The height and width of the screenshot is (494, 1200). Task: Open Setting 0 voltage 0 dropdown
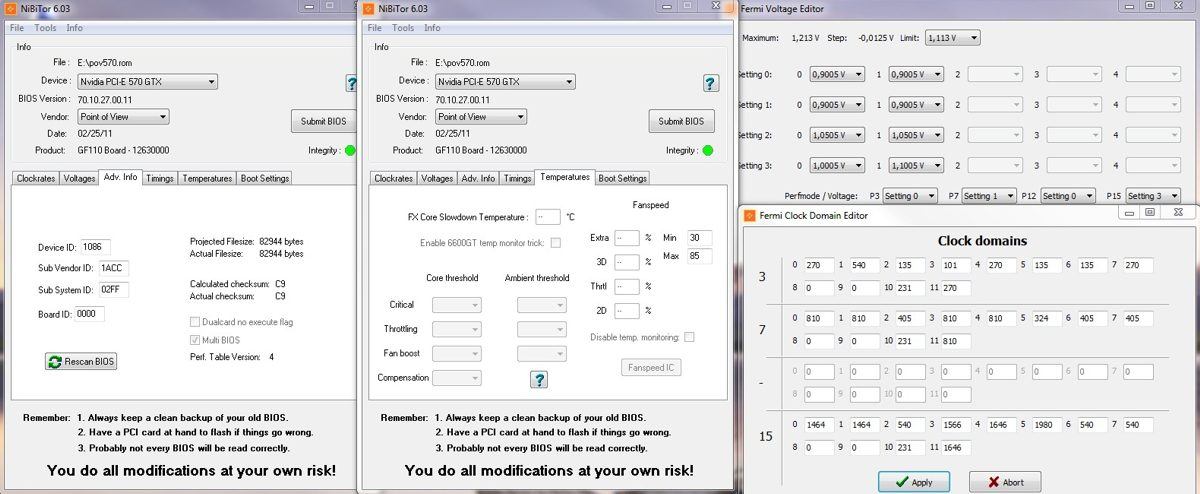click(x=836, y=74)
